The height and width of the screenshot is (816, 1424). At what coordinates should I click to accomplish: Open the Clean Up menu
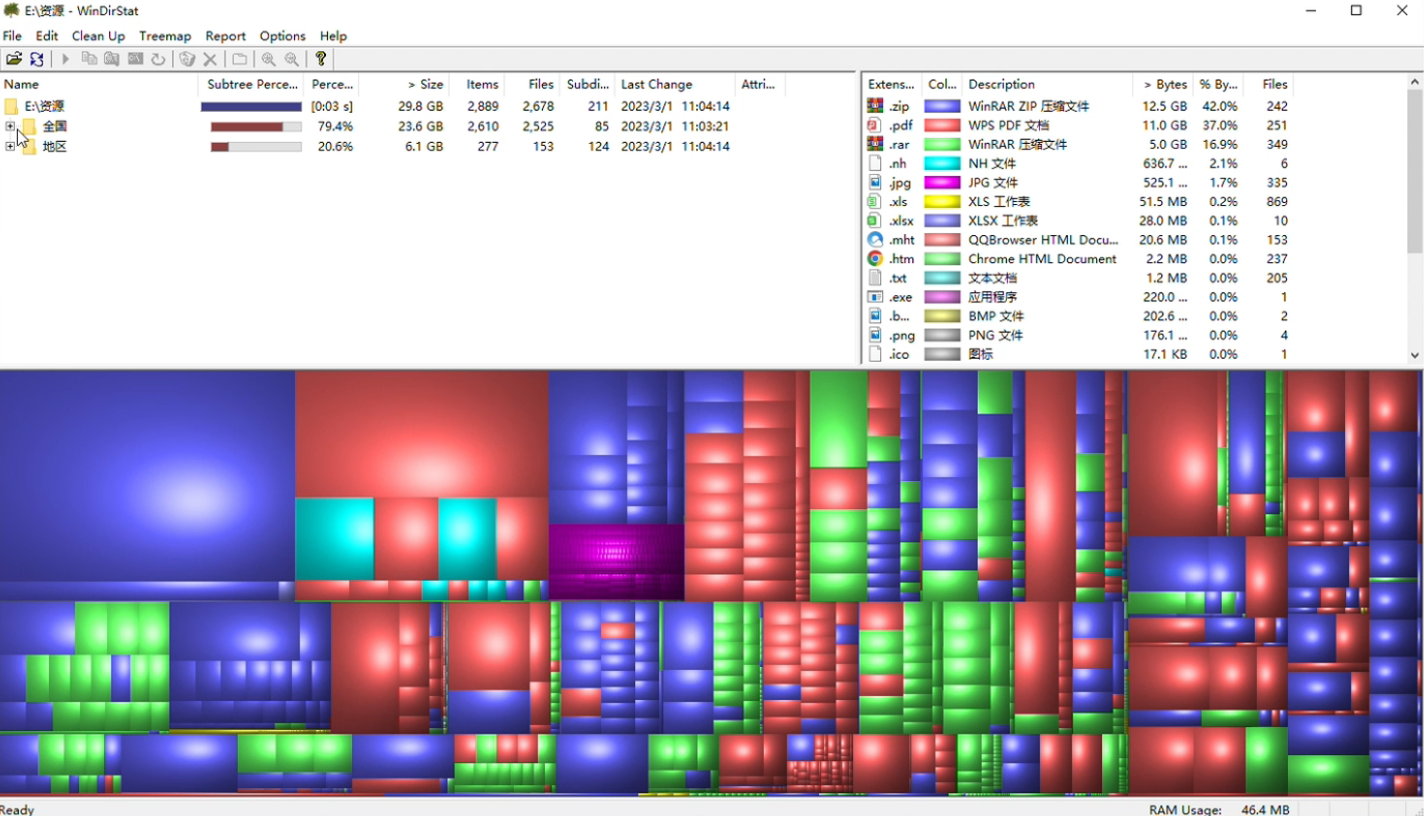pos(98,36)
